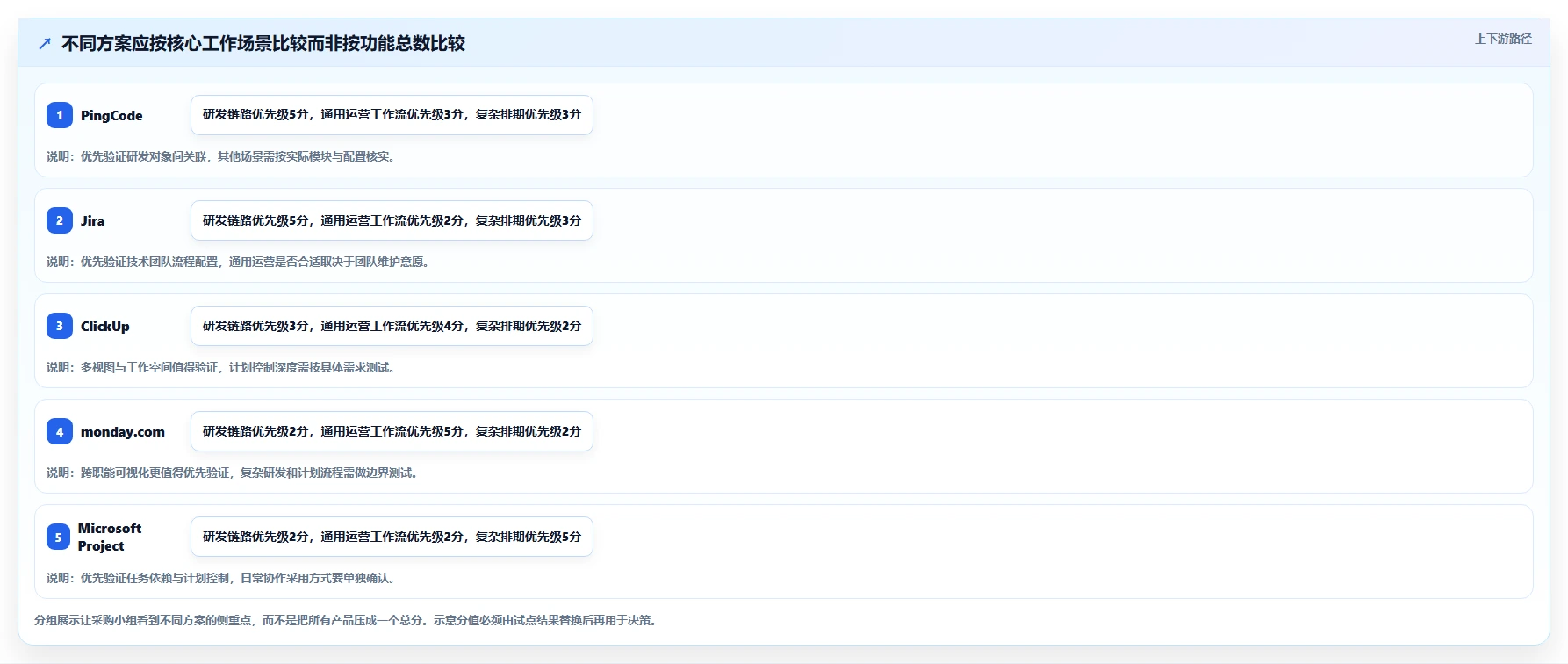Click the PingCode name label
This screenshot has width=1568, height=664.
[x=111, y=115]
